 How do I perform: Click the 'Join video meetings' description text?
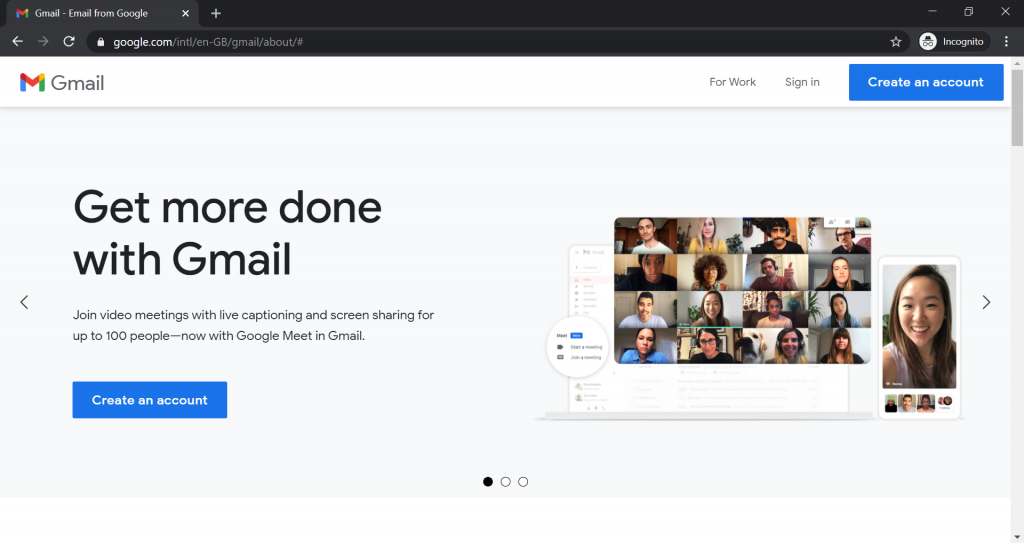(x=253, y=325)
